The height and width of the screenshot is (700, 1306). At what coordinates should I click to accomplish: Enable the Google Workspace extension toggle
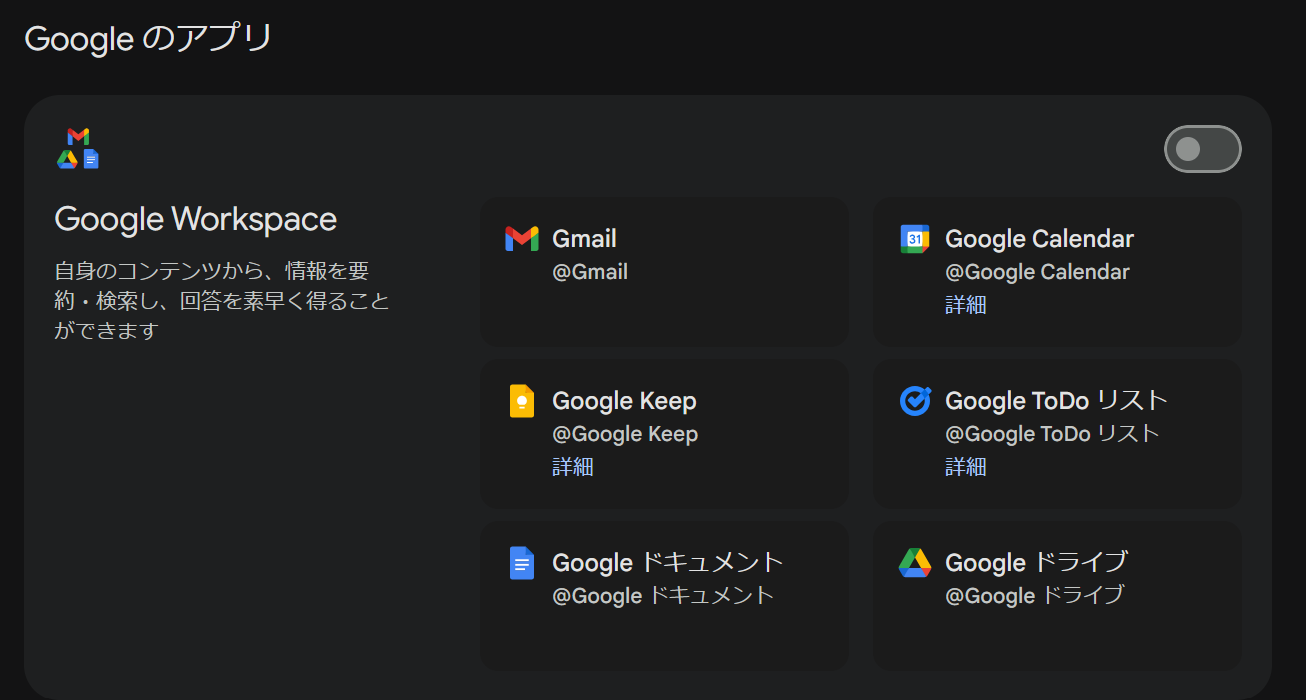1202,148
